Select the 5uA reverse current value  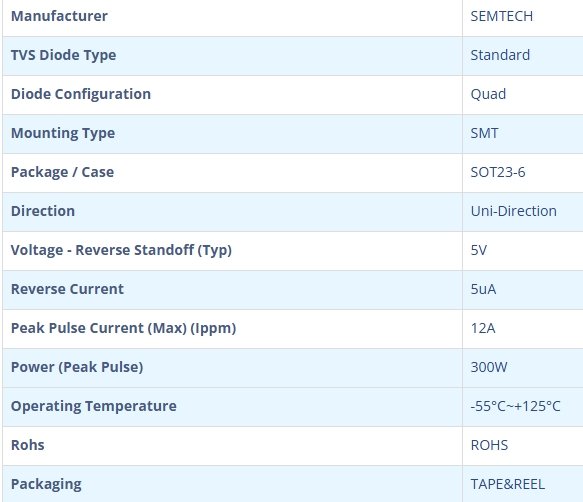(483, 289)
